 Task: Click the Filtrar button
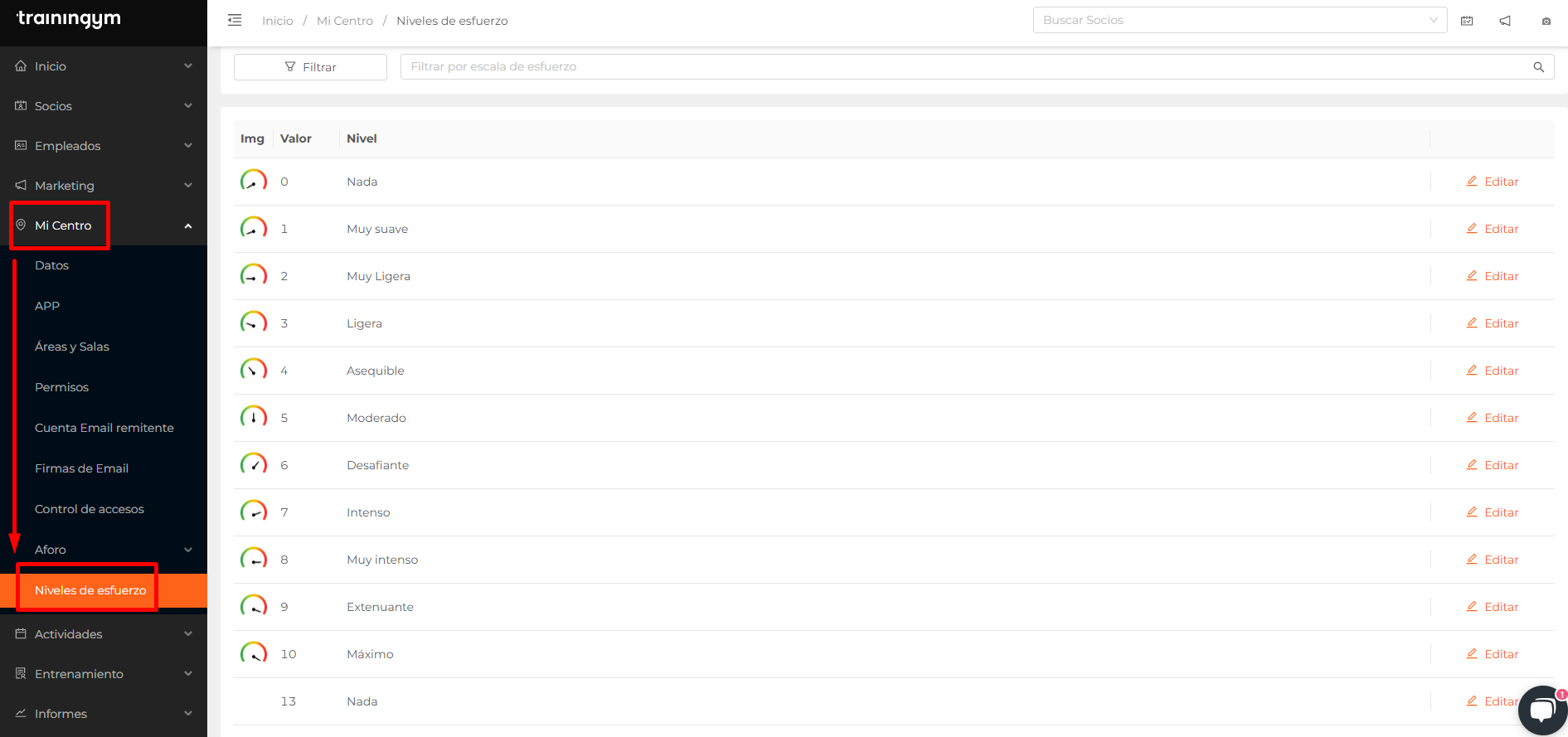[x=310, y=67]
